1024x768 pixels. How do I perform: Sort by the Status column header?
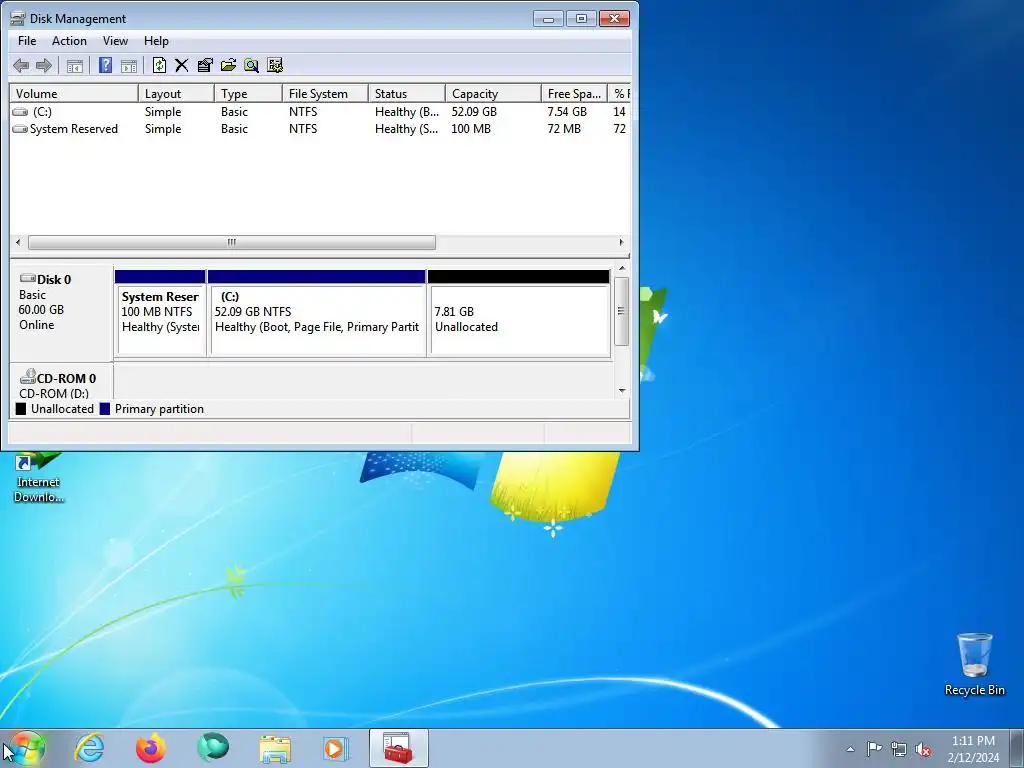tap(407, 93)
